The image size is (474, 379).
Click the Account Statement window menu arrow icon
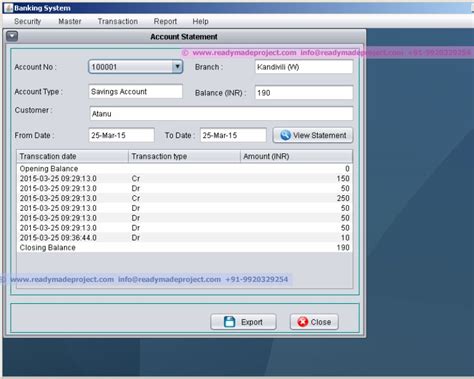pos(12,36)
